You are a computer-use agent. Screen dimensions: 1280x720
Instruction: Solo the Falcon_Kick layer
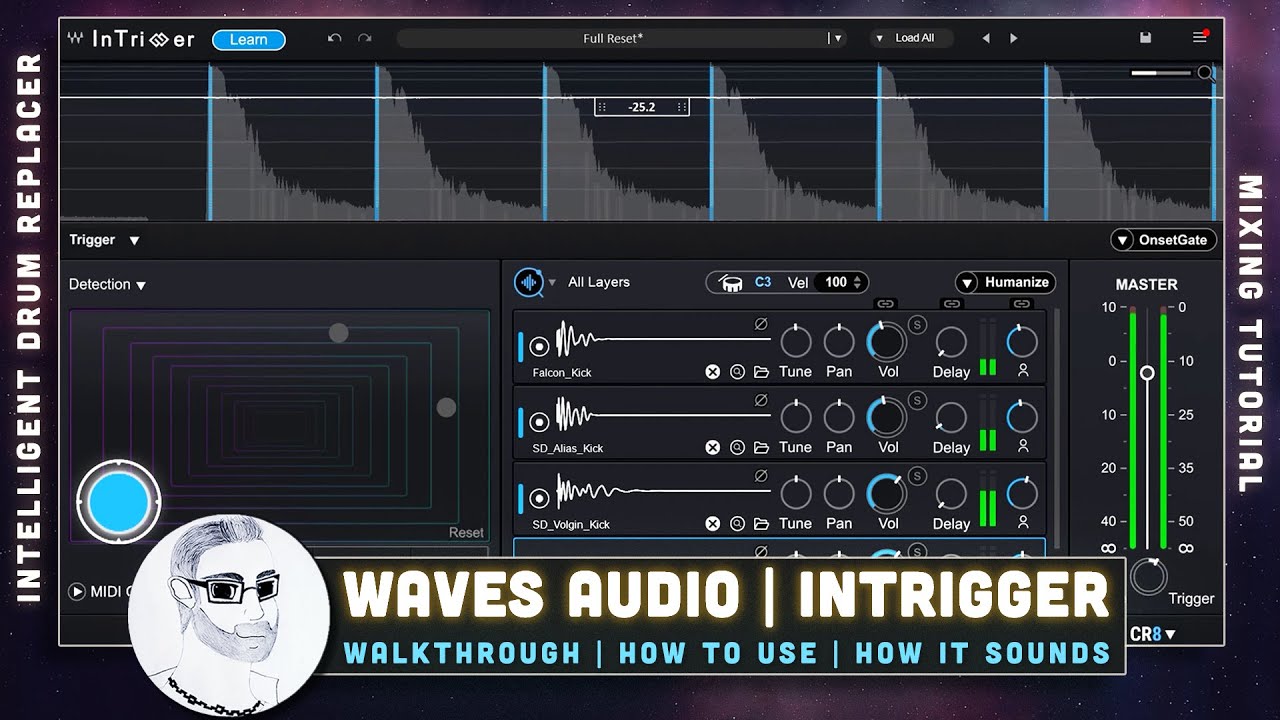917,324
